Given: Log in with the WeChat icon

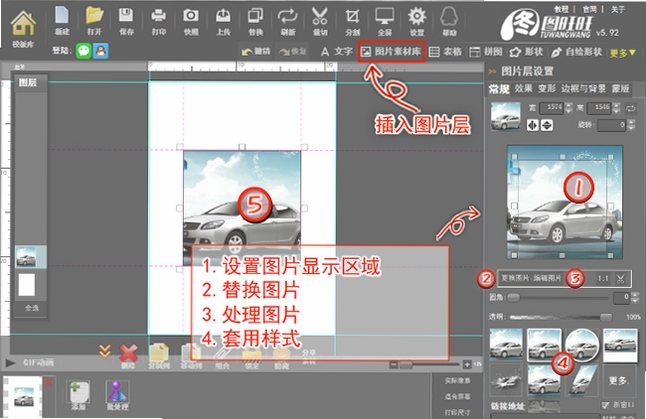Looking at the screenshot, I should tap(84, 51).
